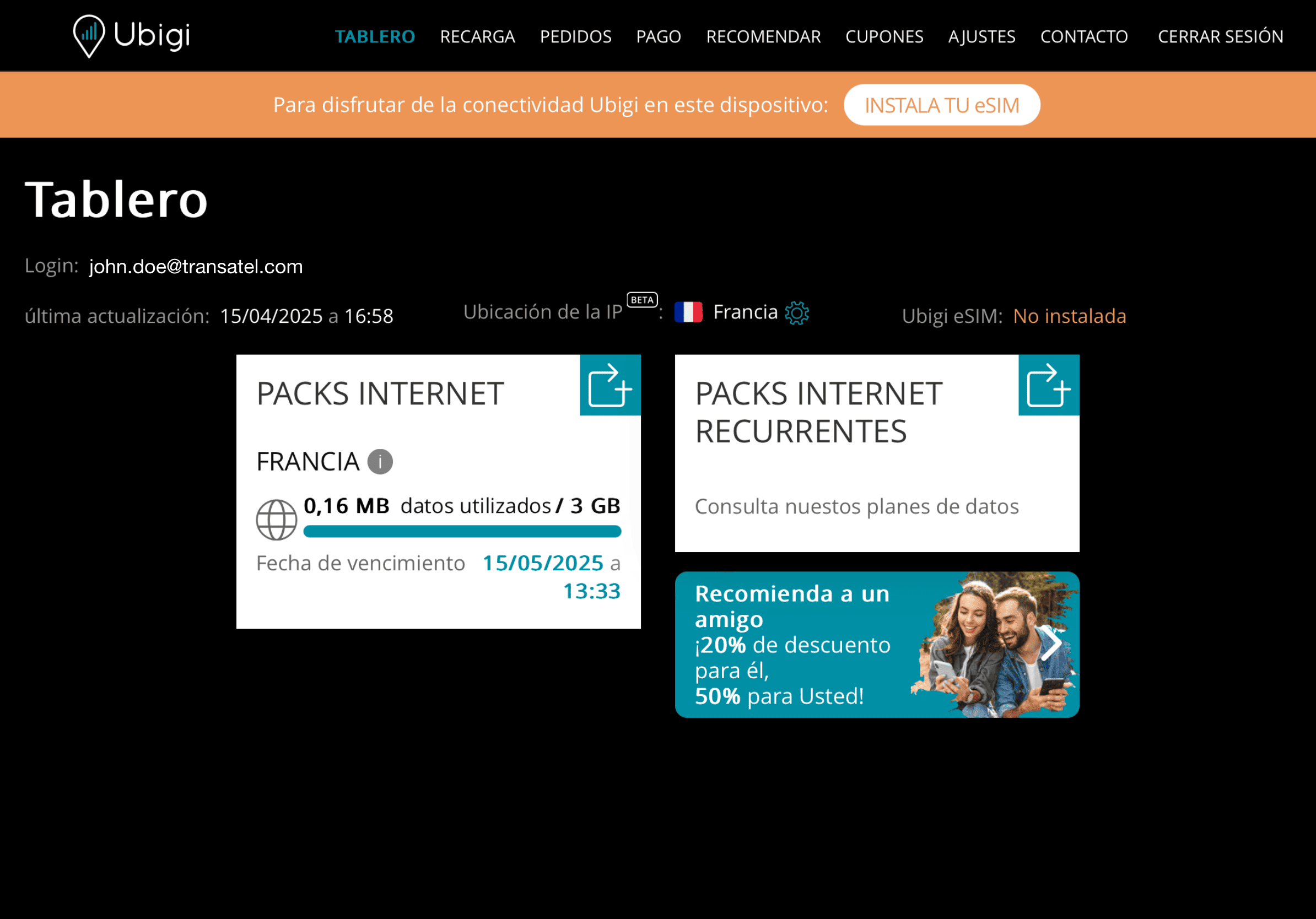Open the TABLERO menu item
Image resolution: width=1316 pixels, height=919 pixels.
coord(375,37)
